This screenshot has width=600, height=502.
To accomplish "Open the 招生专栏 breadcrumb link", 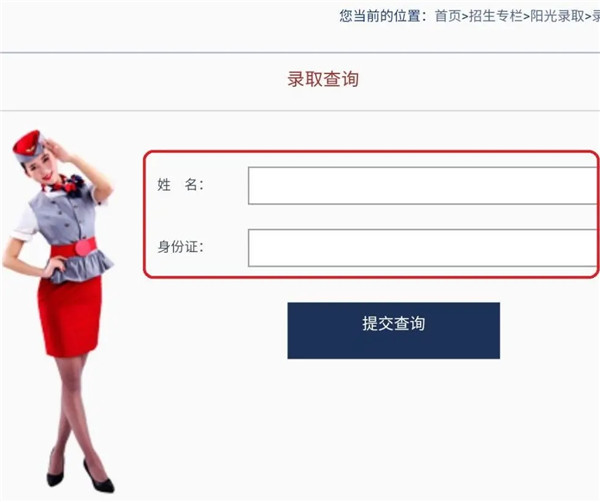I will 496,16.
